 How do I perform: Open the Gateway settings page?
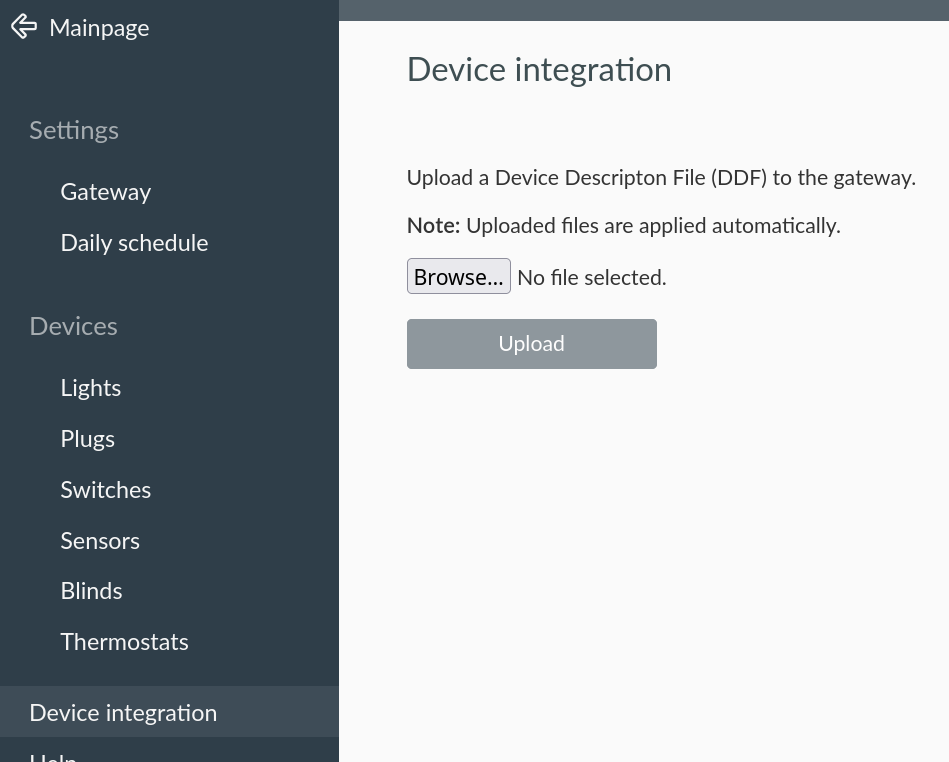tap(105, 192)
